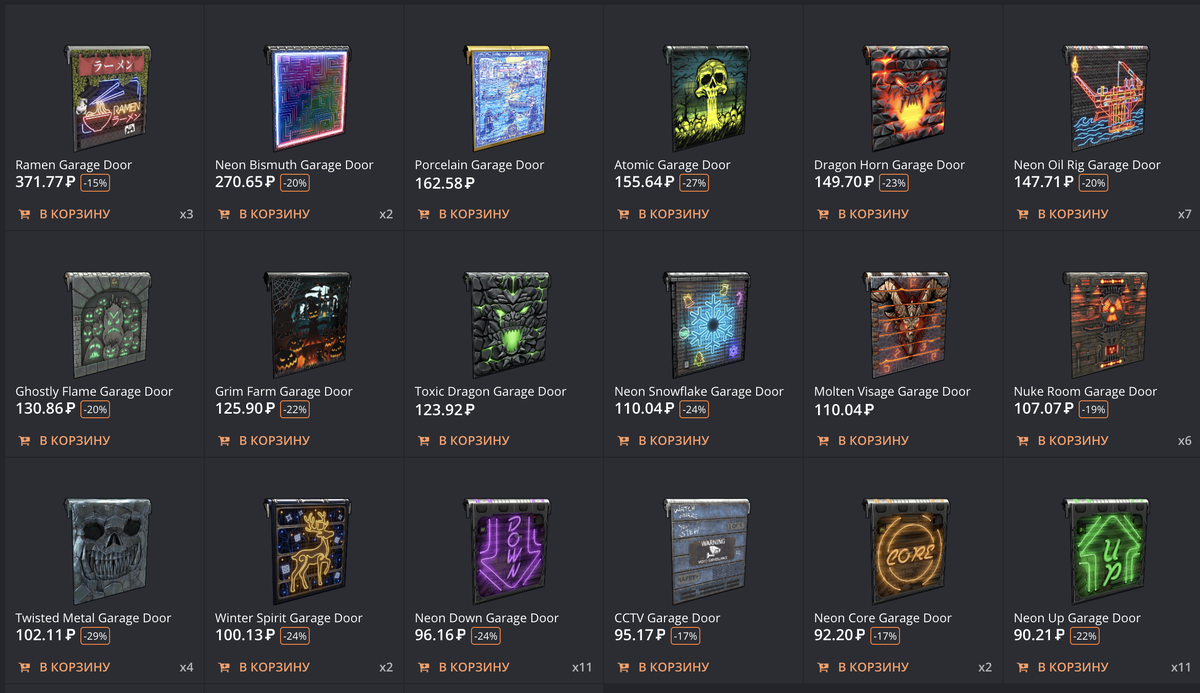Click the cart icon under Dragon Horn Garage Door
The width and height of the screenshot is (1200, 693).
[x=823, y=214]
